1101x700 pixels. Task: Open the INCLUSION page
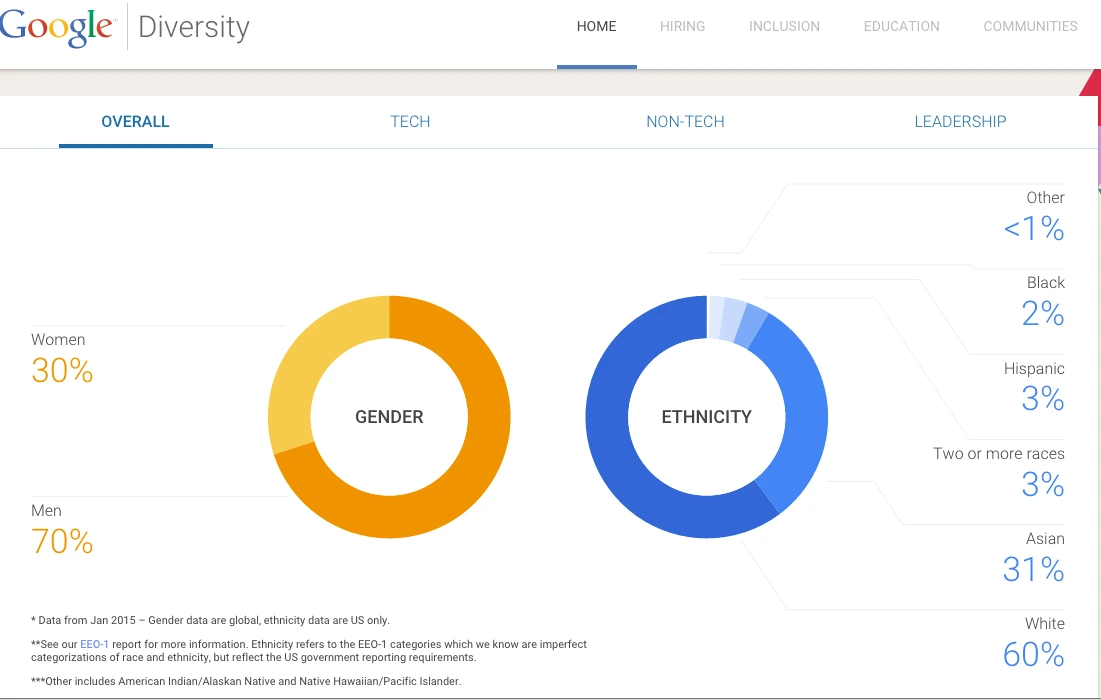point(784,27)
